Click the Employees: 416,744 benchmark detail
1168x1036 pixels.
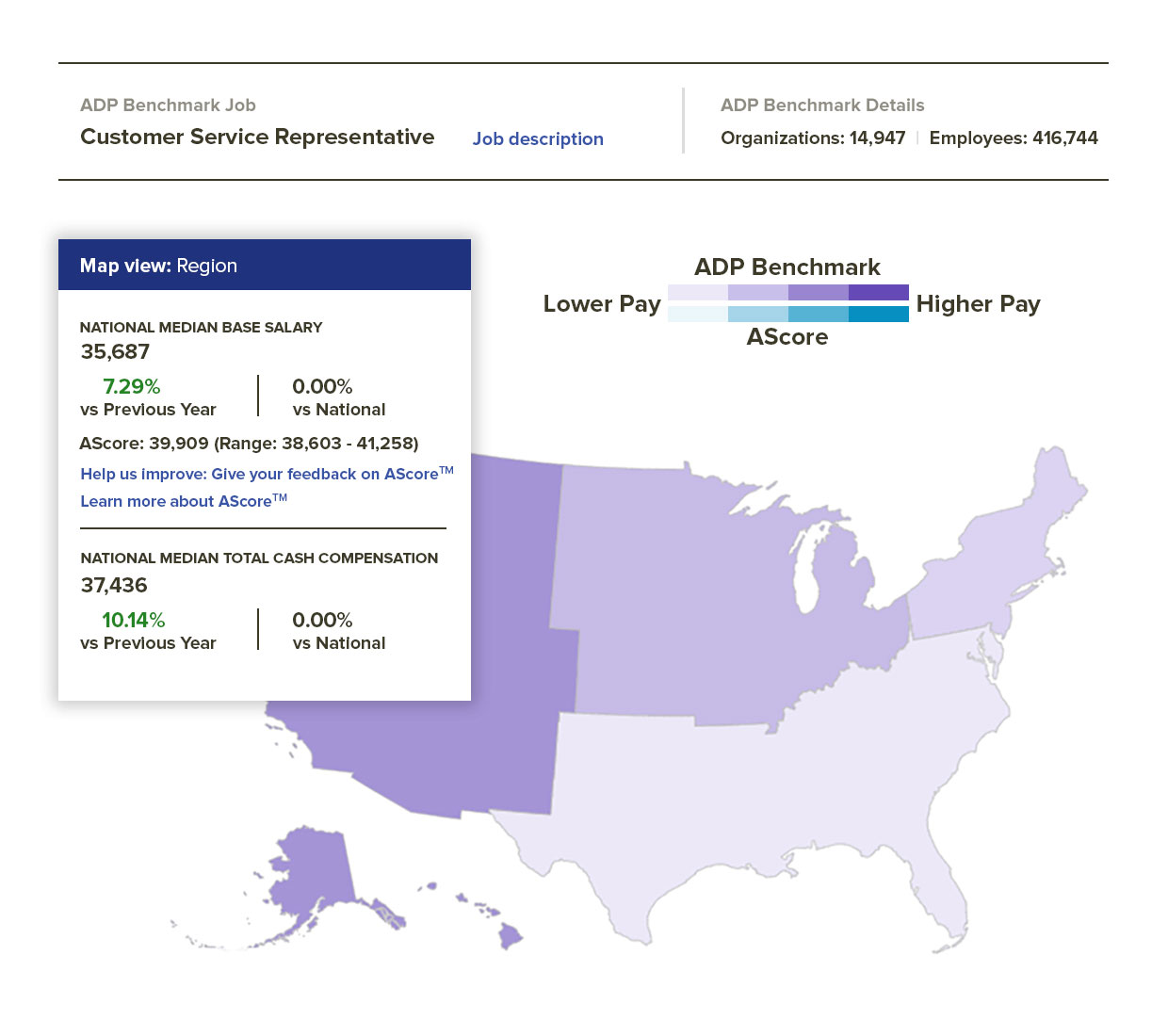(1014, 138)
